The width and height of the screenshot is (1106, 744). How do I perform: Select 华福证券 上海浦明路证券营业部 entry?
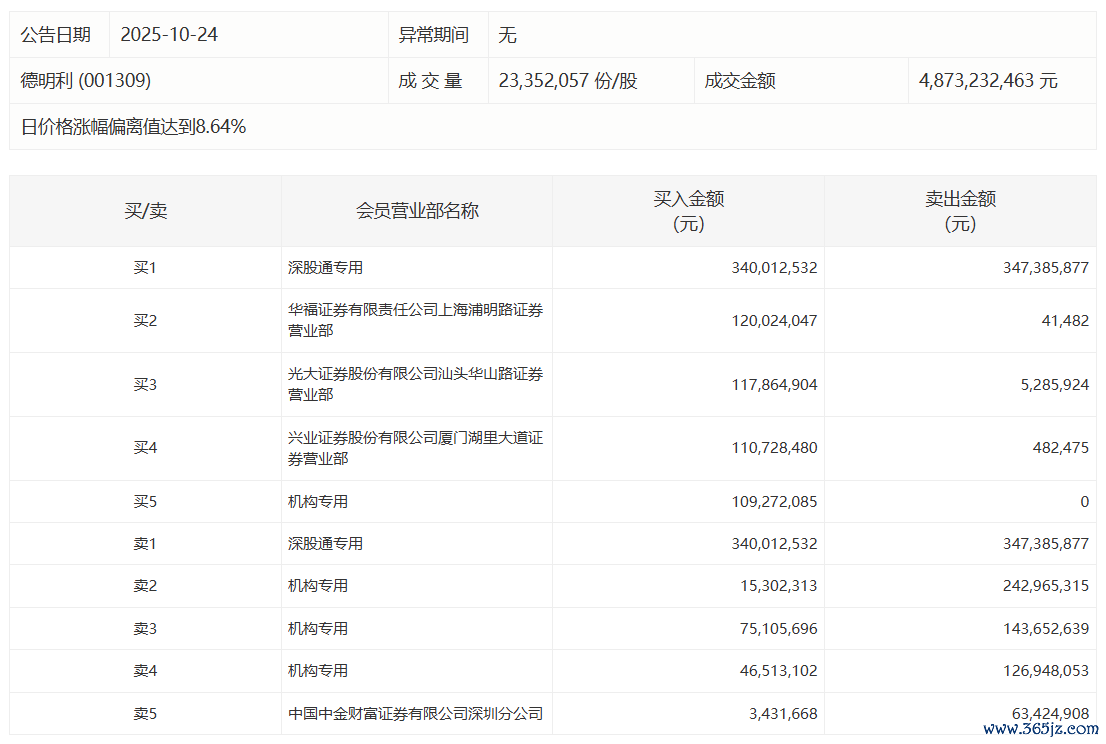coord(416,321)
